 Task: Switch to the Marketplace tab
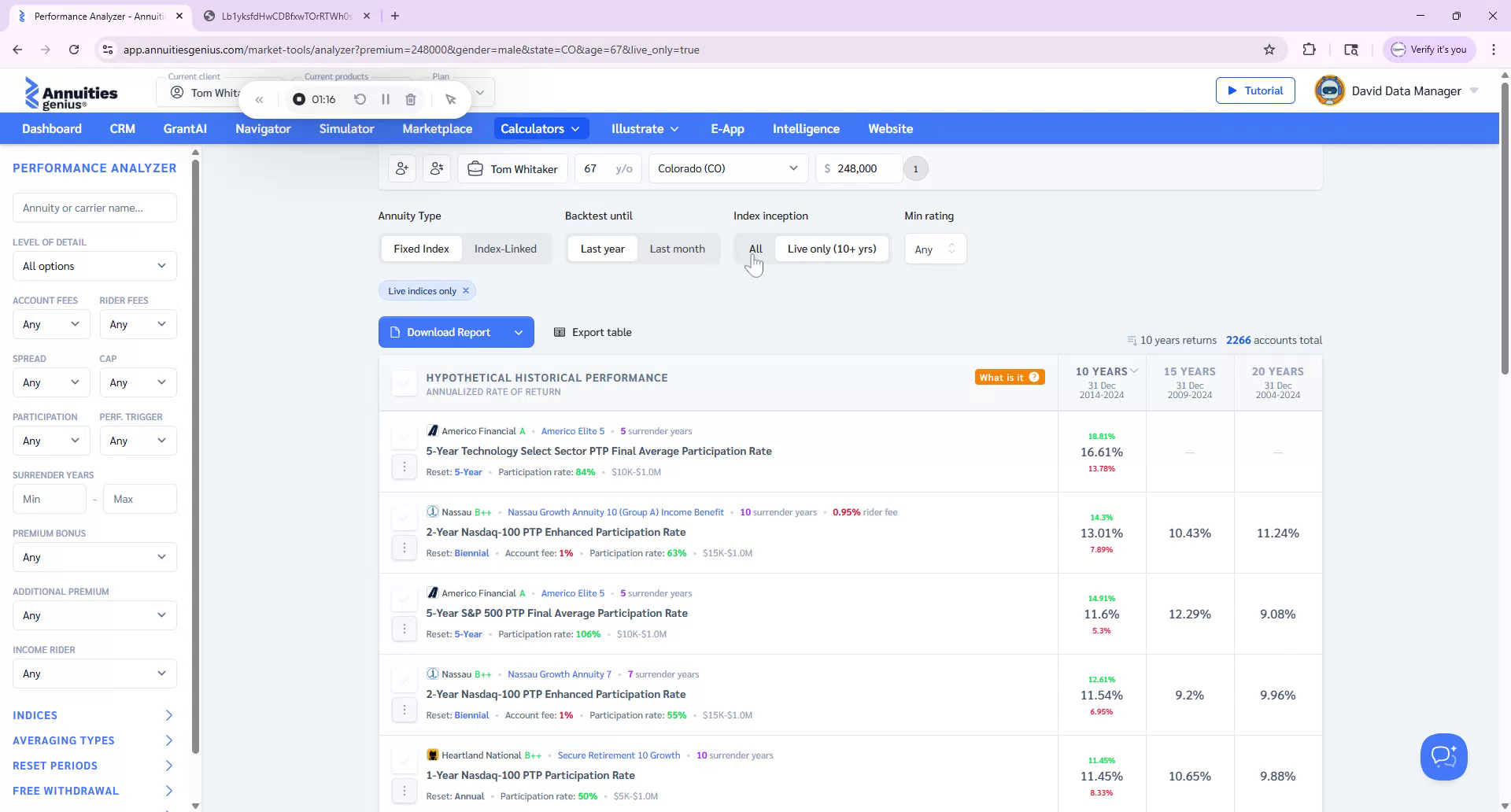coord(438,128)
